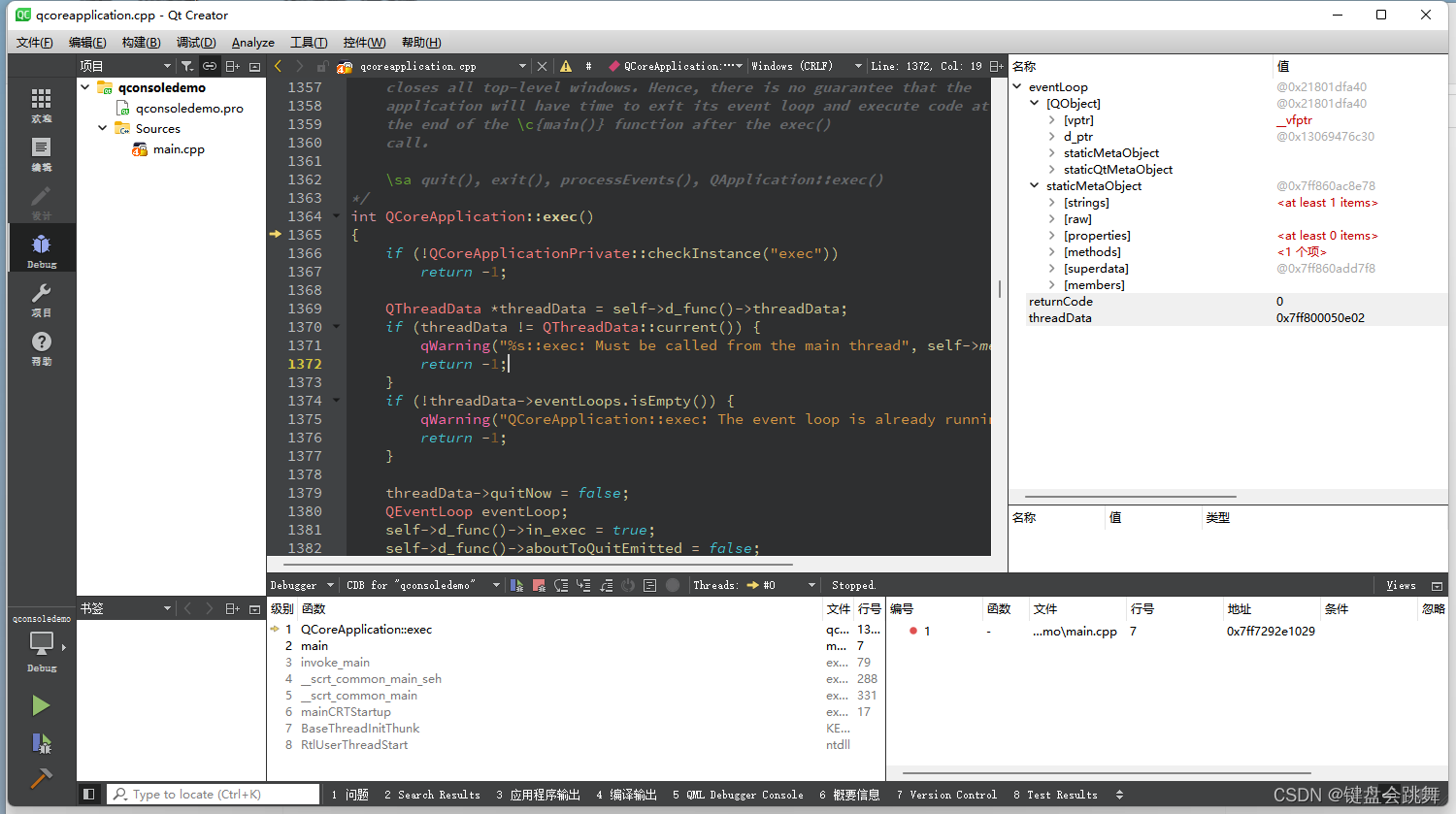This screenshot has width=1456, height=814.
Task: Start debugging with the debug-run icon
Action: [x=41, y=743]
